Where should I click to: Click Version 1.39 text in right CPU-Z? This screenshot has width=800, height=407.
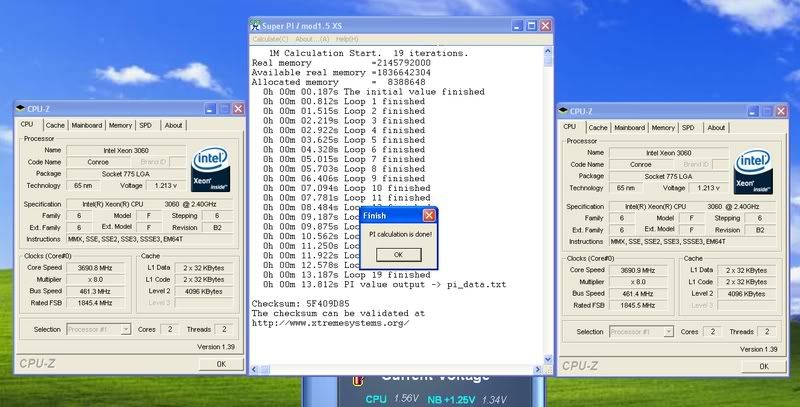pyautogui.click(x=759, y=349)
